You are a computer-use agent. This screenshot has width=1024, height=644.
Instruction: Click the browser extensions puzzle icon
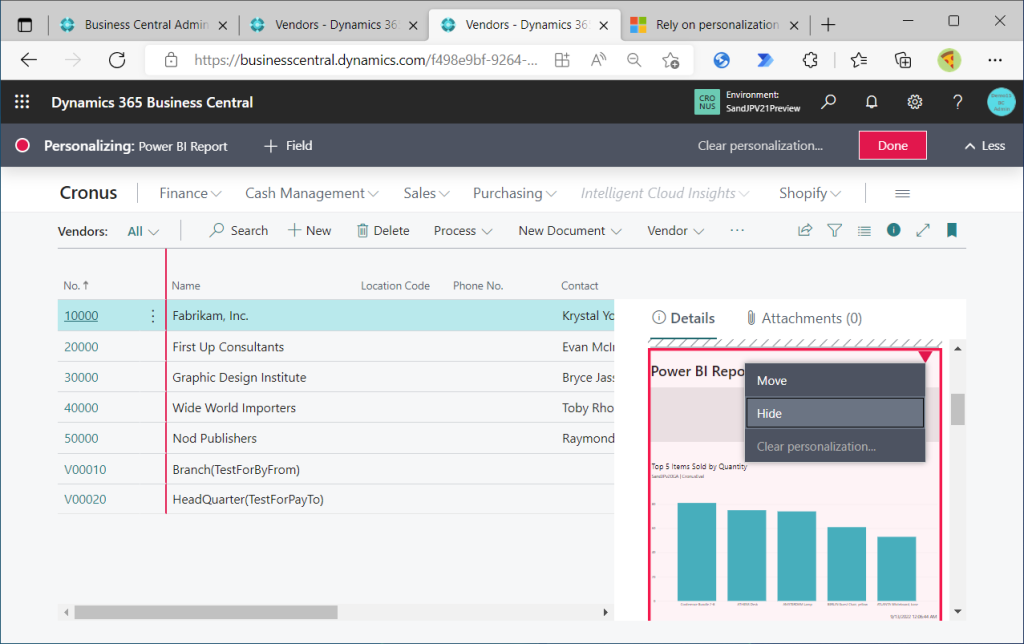coord(810,60)
